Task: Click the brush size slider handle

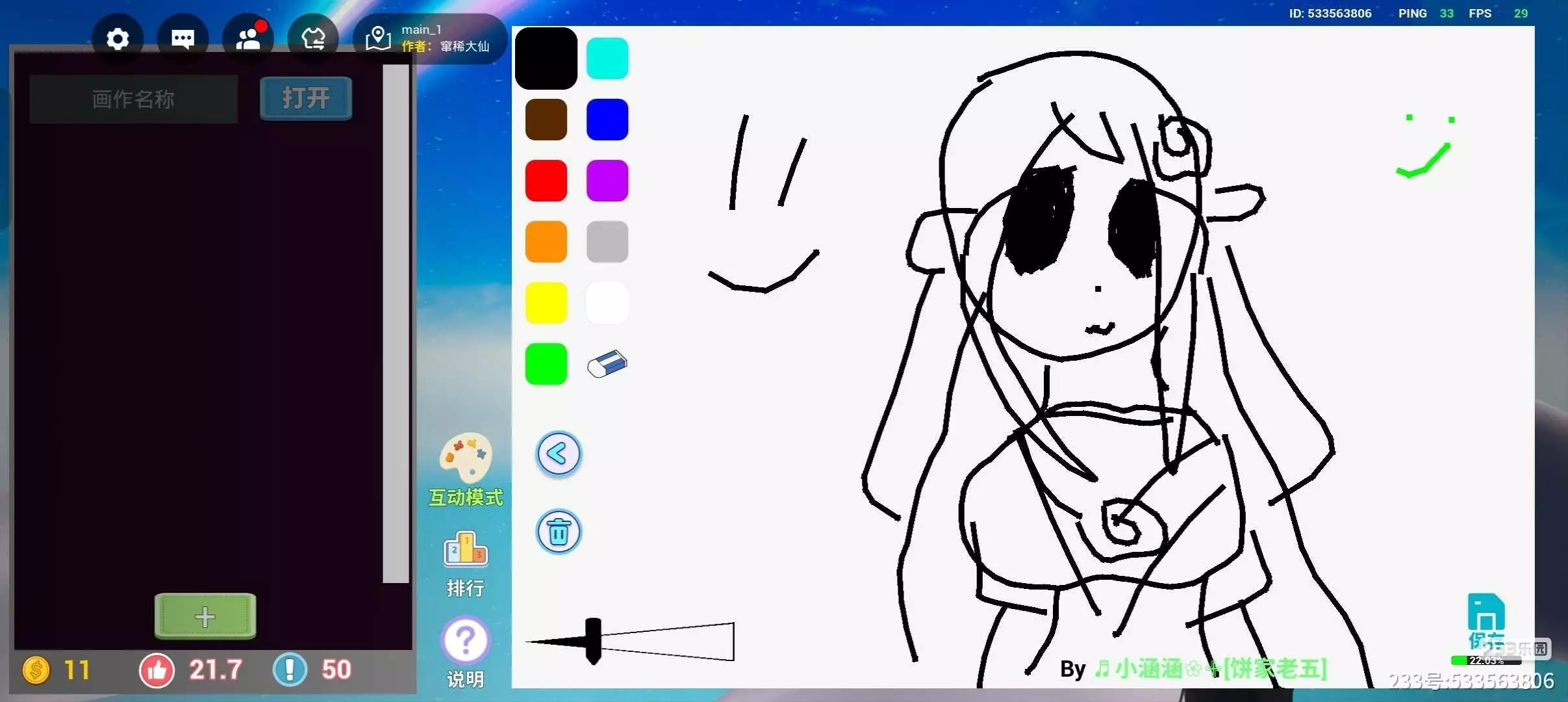Action: pyautogui.click(x=593, y=641)
